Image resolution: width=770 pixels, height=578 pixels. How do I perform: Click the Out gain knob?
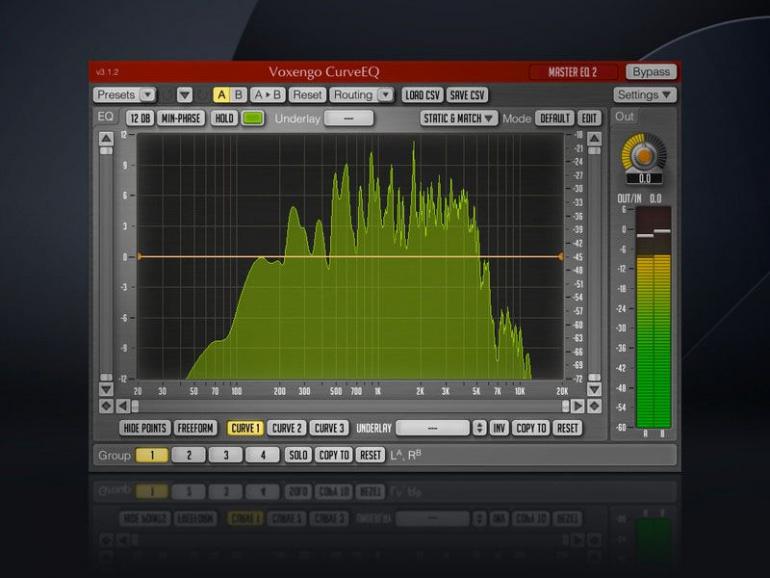pos(644,156)
